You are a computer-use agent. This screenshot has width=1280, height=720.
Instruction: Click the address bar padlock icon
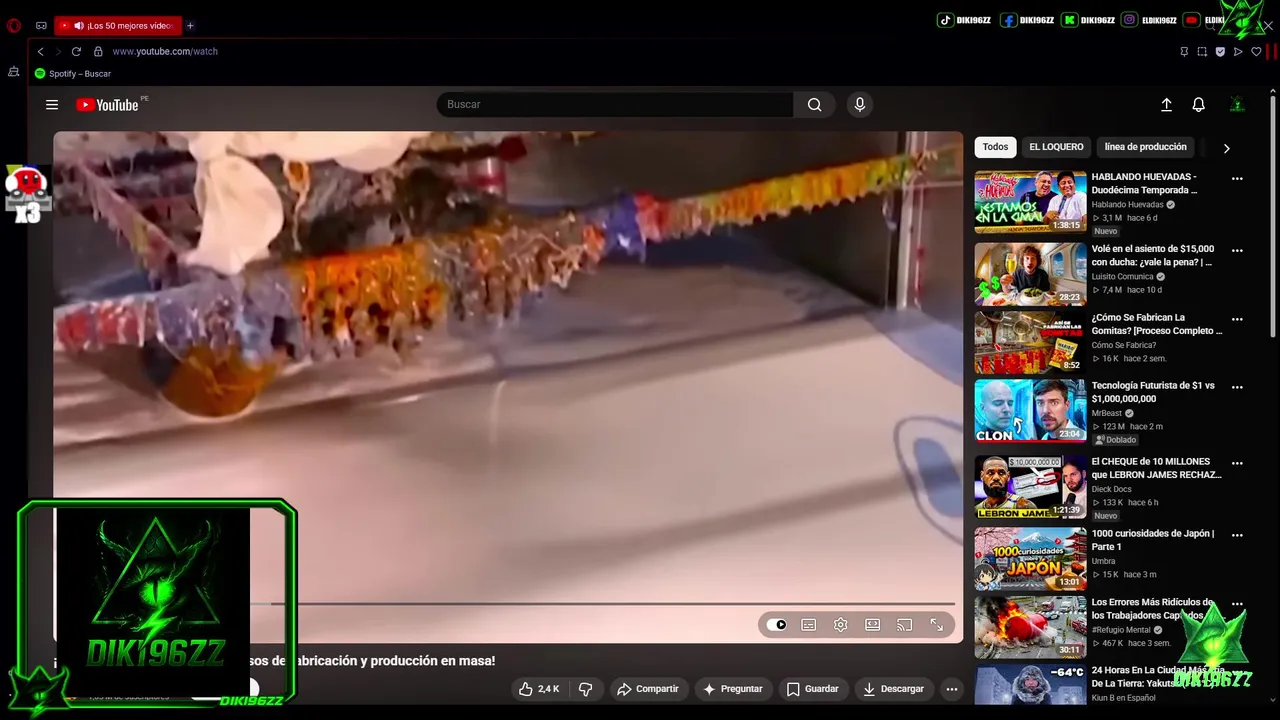[x=98, y=51]
